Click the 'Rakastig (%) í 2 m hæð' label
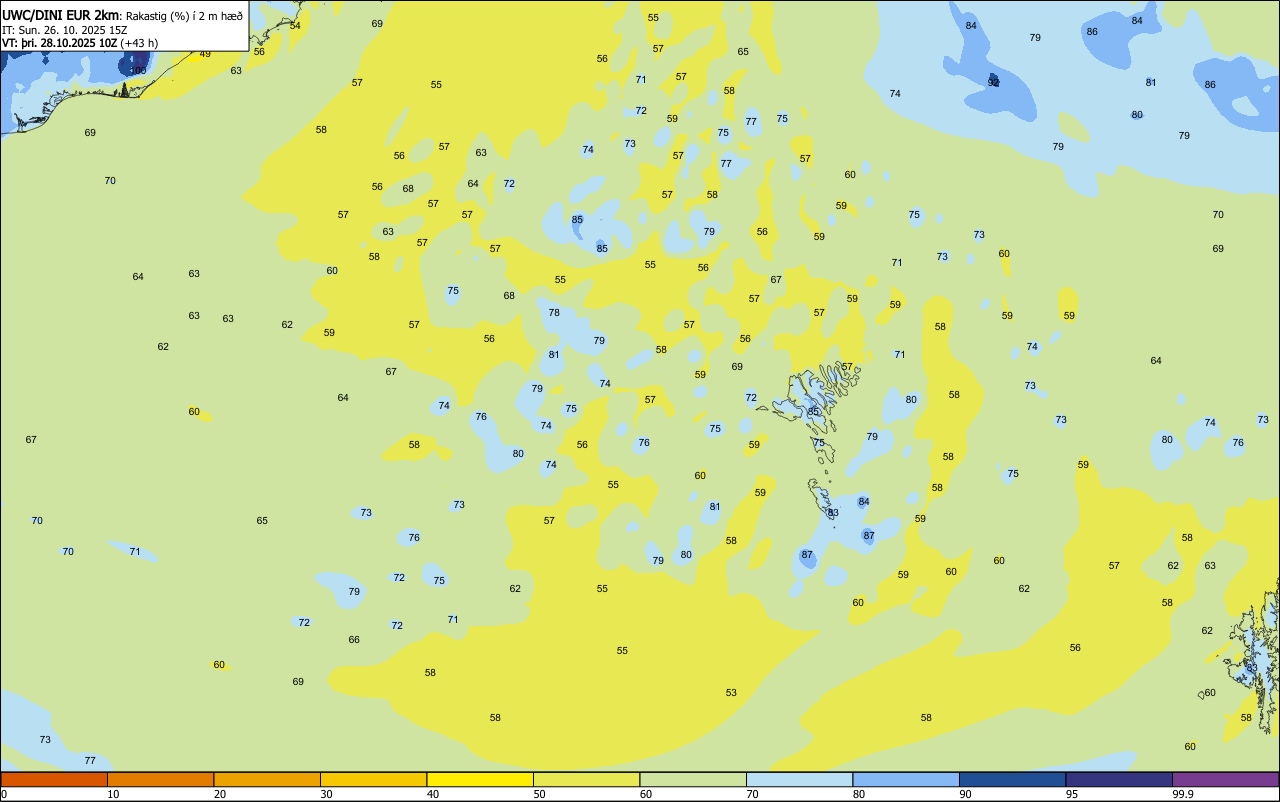Image resolution: width=1280 pixels, height=802 pixels. point(184,15)
